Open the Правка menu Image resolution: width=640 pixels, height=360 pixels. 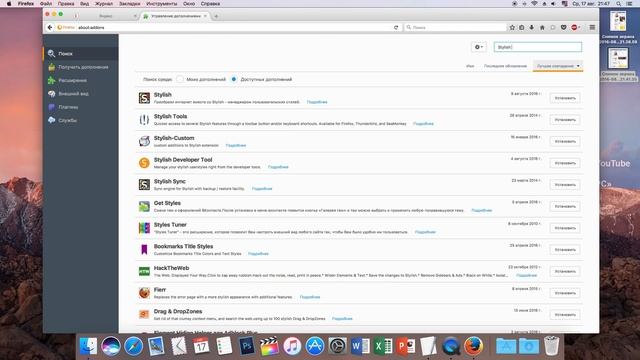click(66, 4)
